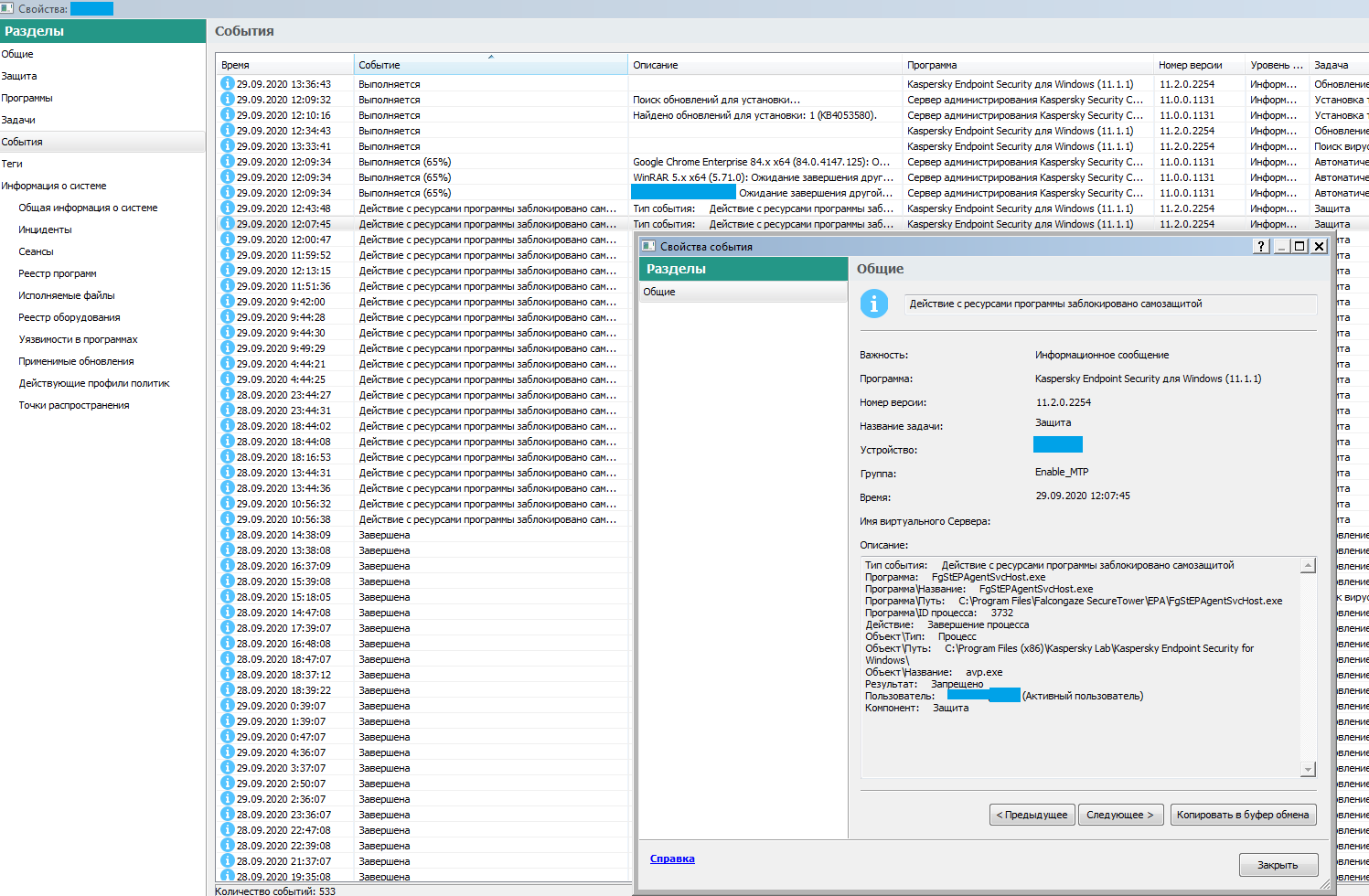The height and width of the screenshot is (896, 1369).
Task: Select the Общие section in event properties
Action: 659,292
